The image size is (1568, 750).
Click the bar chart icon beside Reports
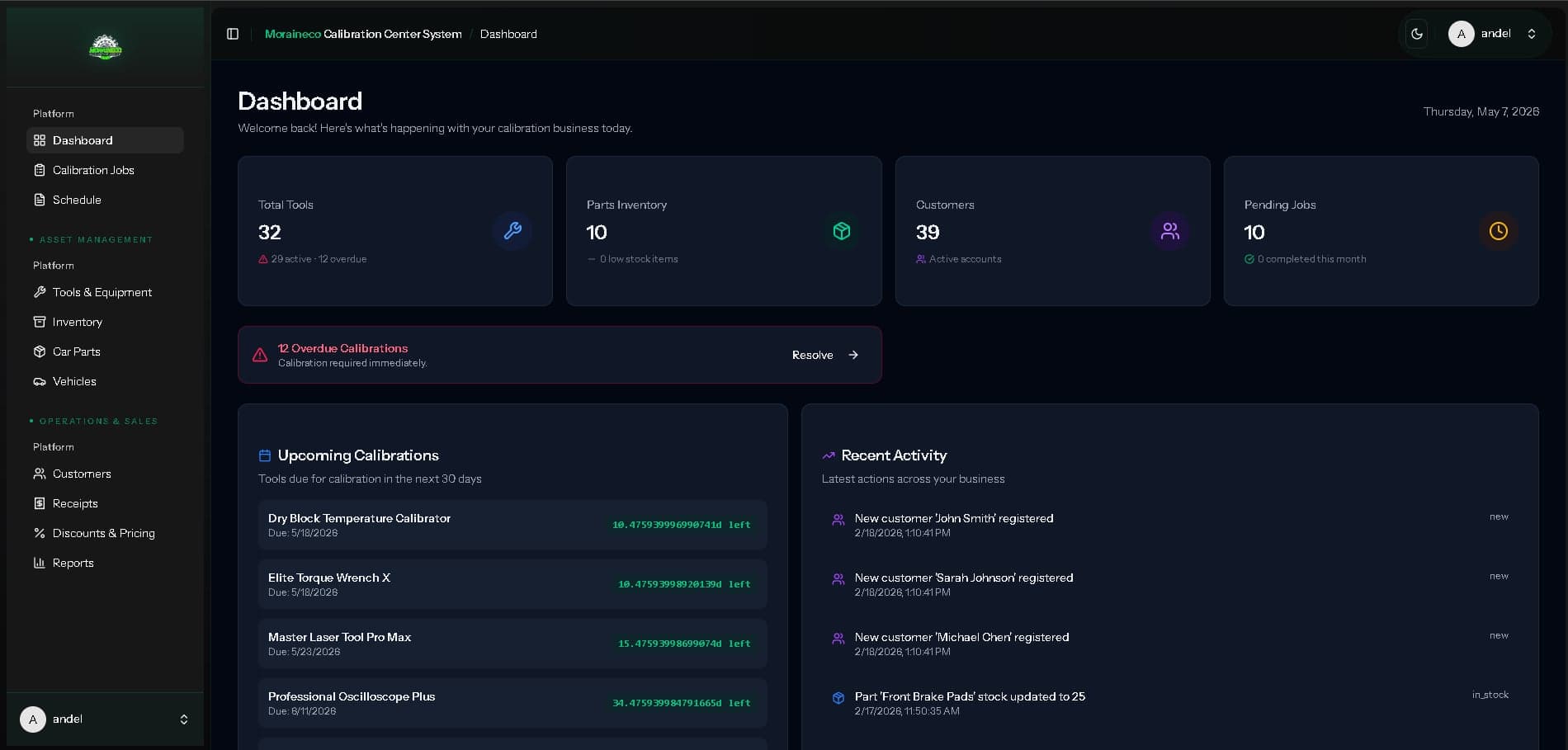(40, 563)
